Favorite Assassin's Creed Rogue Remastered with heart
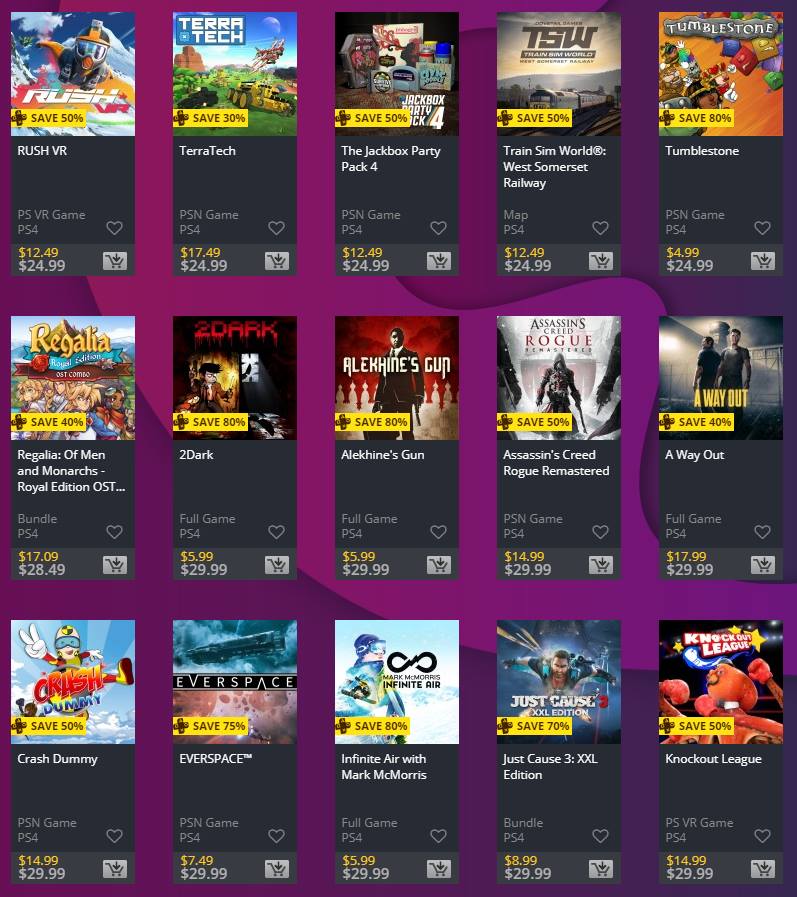797x897 pixels. [600, 531]
